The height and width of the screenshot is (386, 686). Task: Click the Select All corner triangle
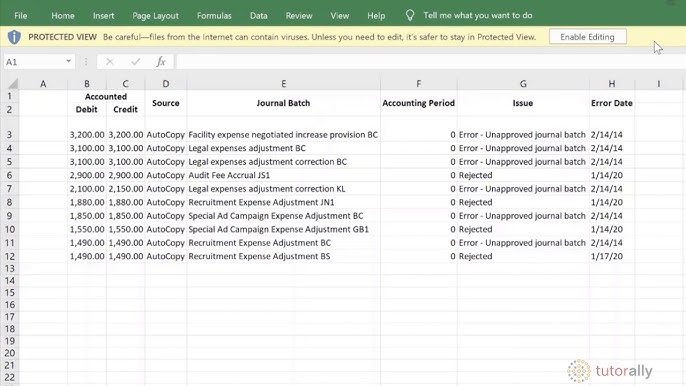pyautogui.click(x=13, y=84)
